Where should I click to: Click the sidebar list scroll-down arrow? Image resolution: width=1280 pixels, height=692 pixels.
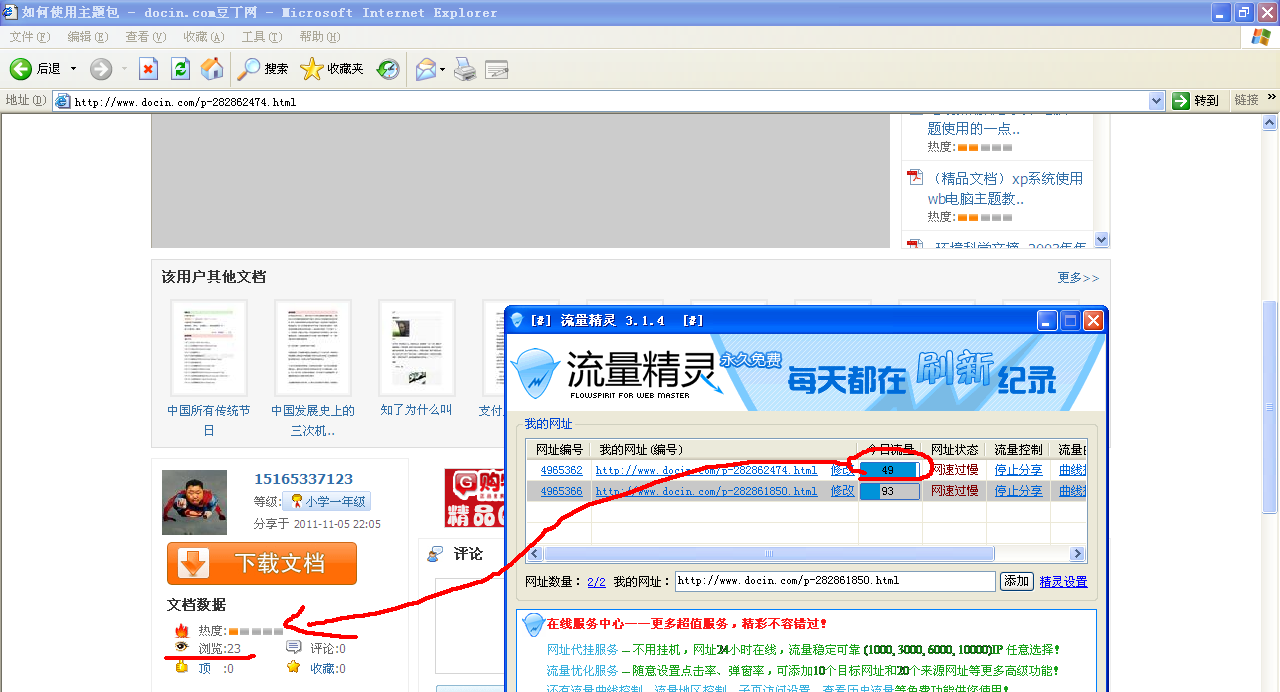1102,240
